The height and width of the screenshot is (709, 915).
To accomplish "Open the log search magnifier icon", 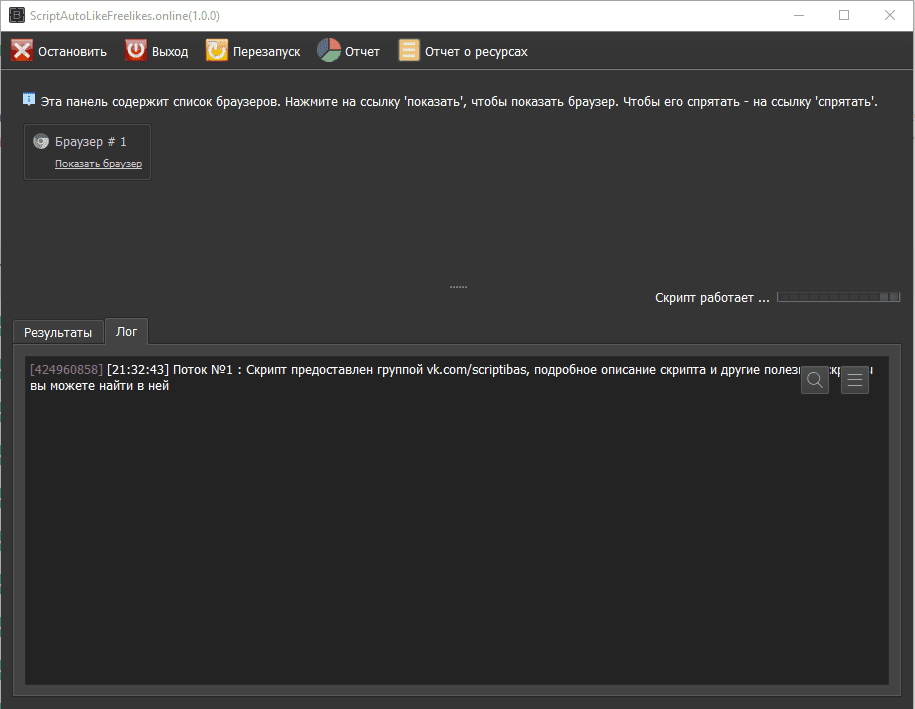I will 815,380.
